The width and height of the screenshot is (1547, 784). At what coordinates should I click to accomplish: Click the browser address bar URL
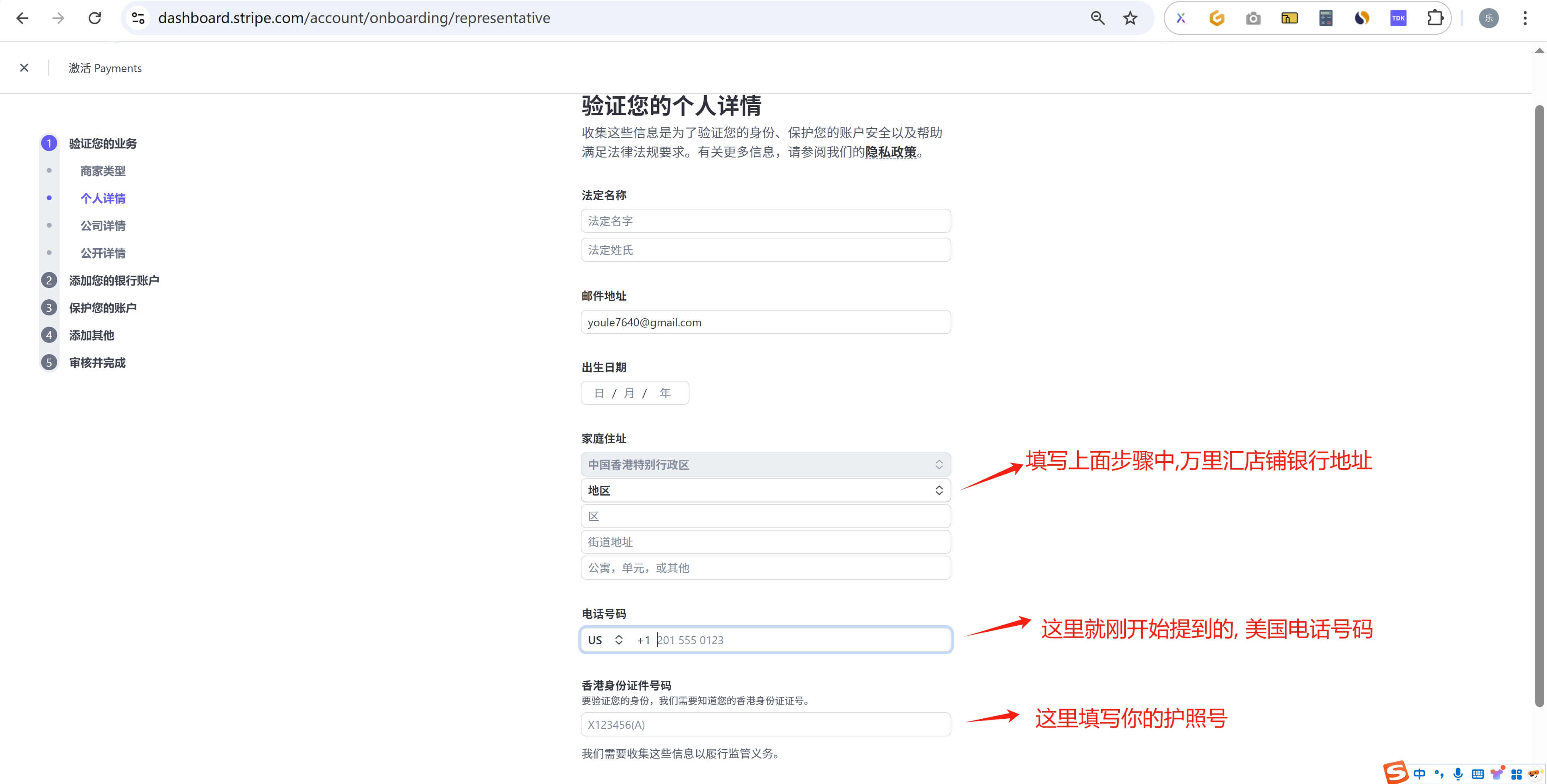[x=354, y=18]
